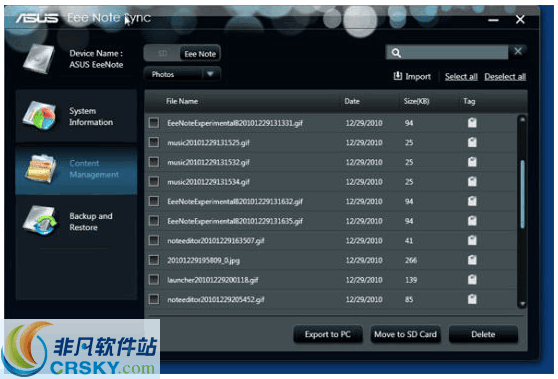This screenshot has width=558, height=379.
Task: Click the Content Management folder icon
Action: [x=40, y=169]
